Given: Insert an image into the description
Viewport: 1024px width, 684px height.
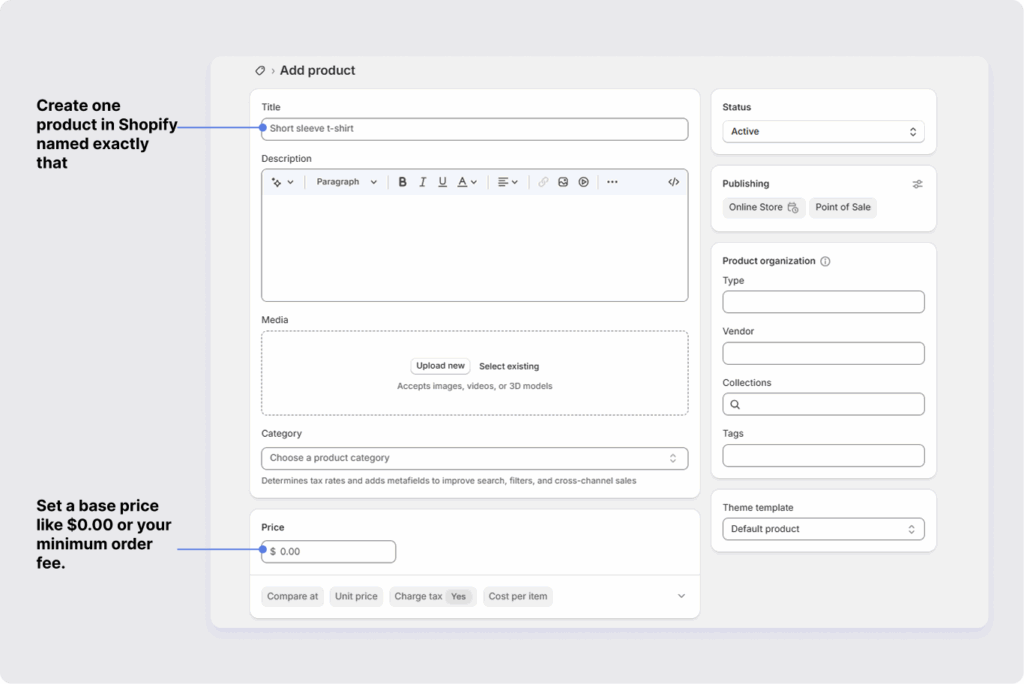Looking at the screenshot, I should pos(563,182).
